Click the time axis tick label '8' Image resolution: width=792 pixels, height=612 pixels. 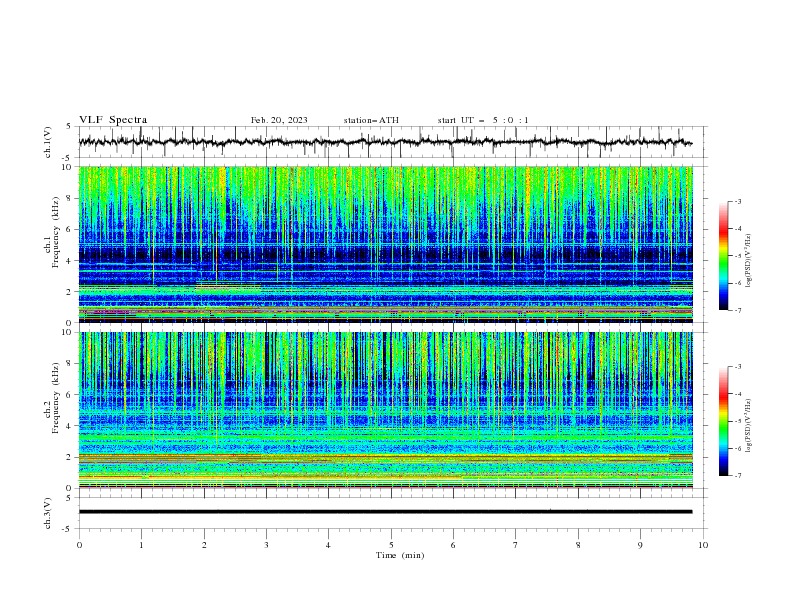coord(578,545)
